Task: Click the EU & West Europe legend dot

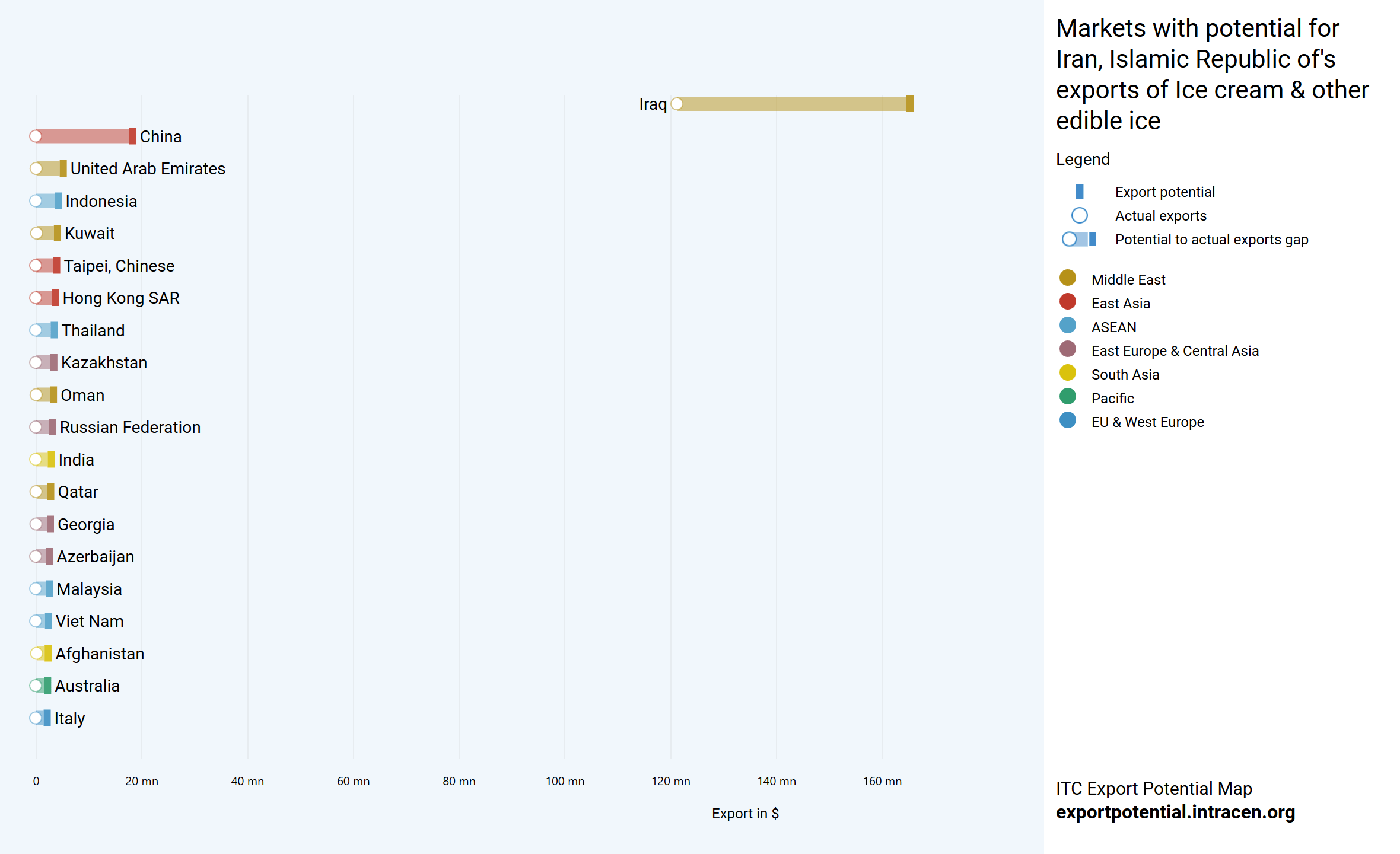Action: 1067,420
